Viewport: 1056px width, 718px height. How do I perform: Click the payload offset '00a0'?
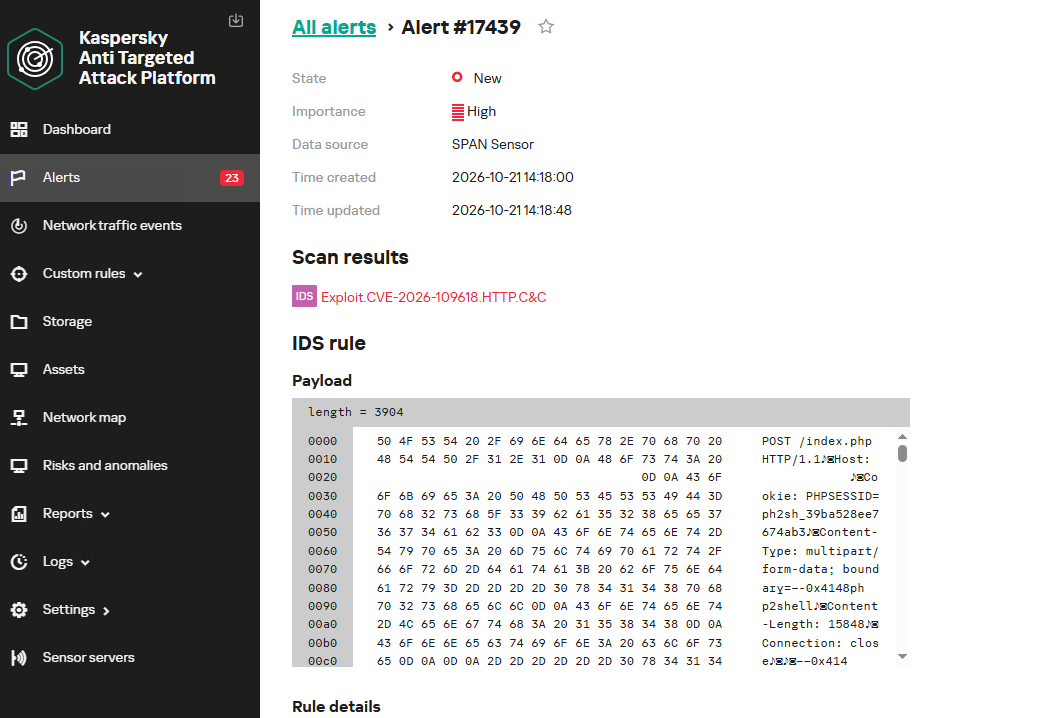[323, 624]
